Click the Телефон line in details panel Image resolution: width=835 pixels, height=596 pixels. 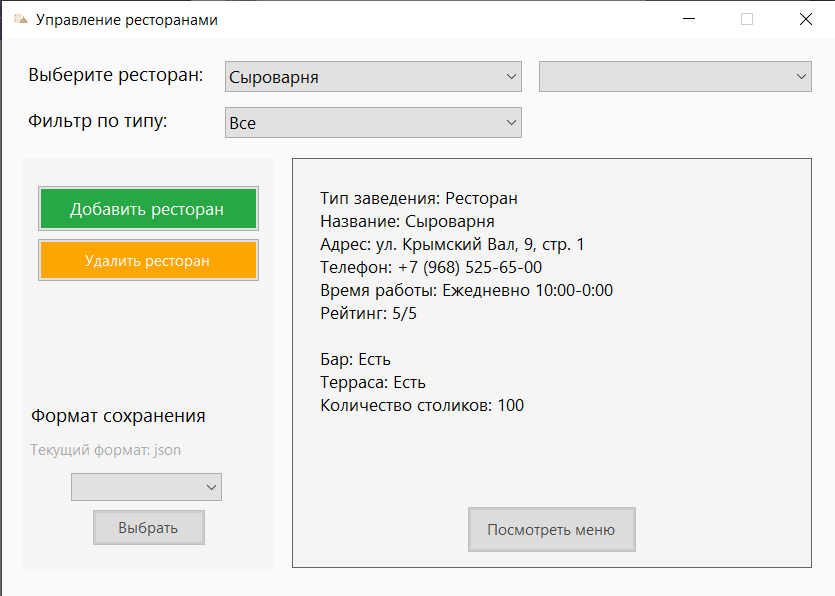[431, 267]
